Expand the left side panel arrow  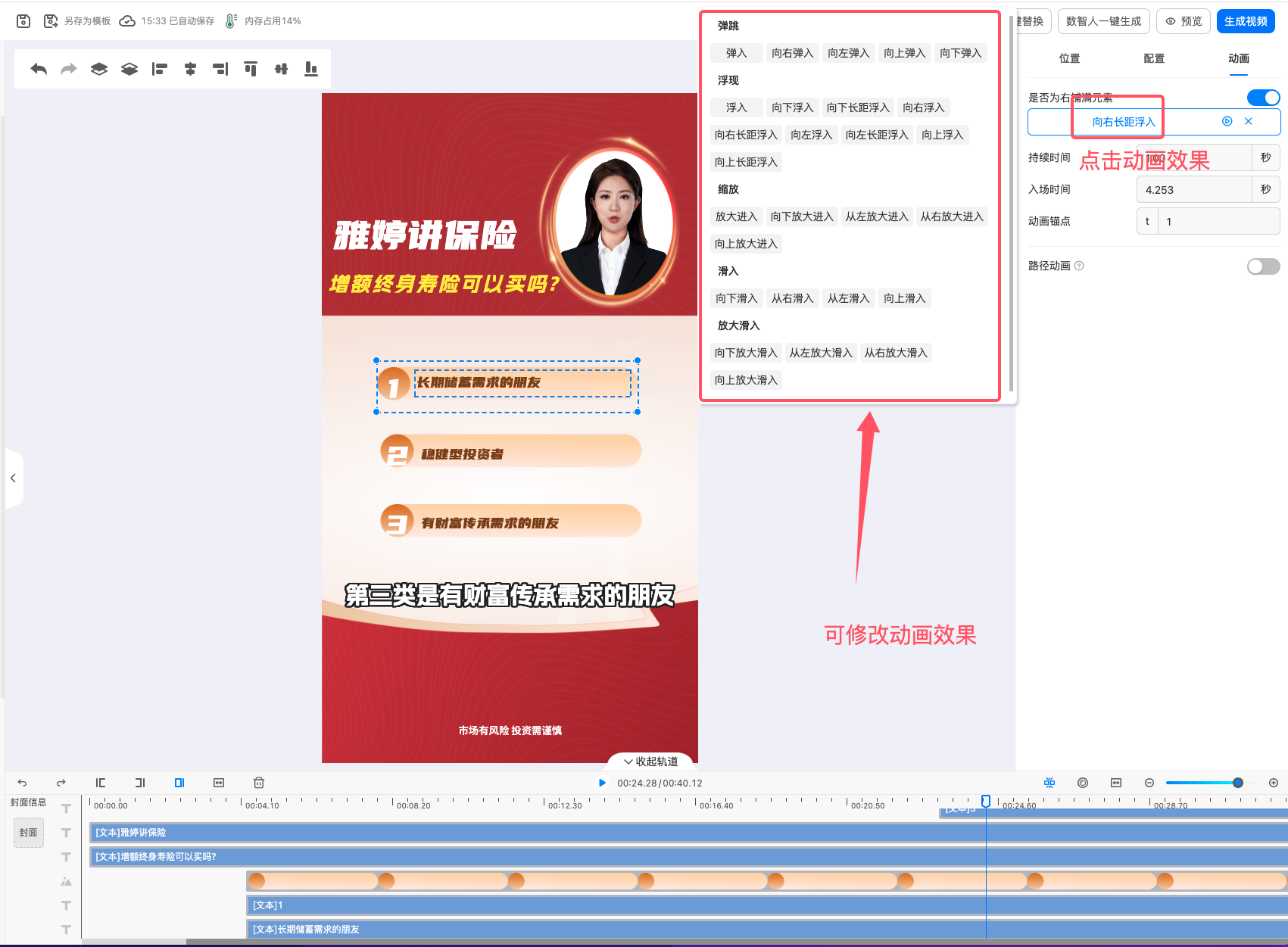click(13, 478)
